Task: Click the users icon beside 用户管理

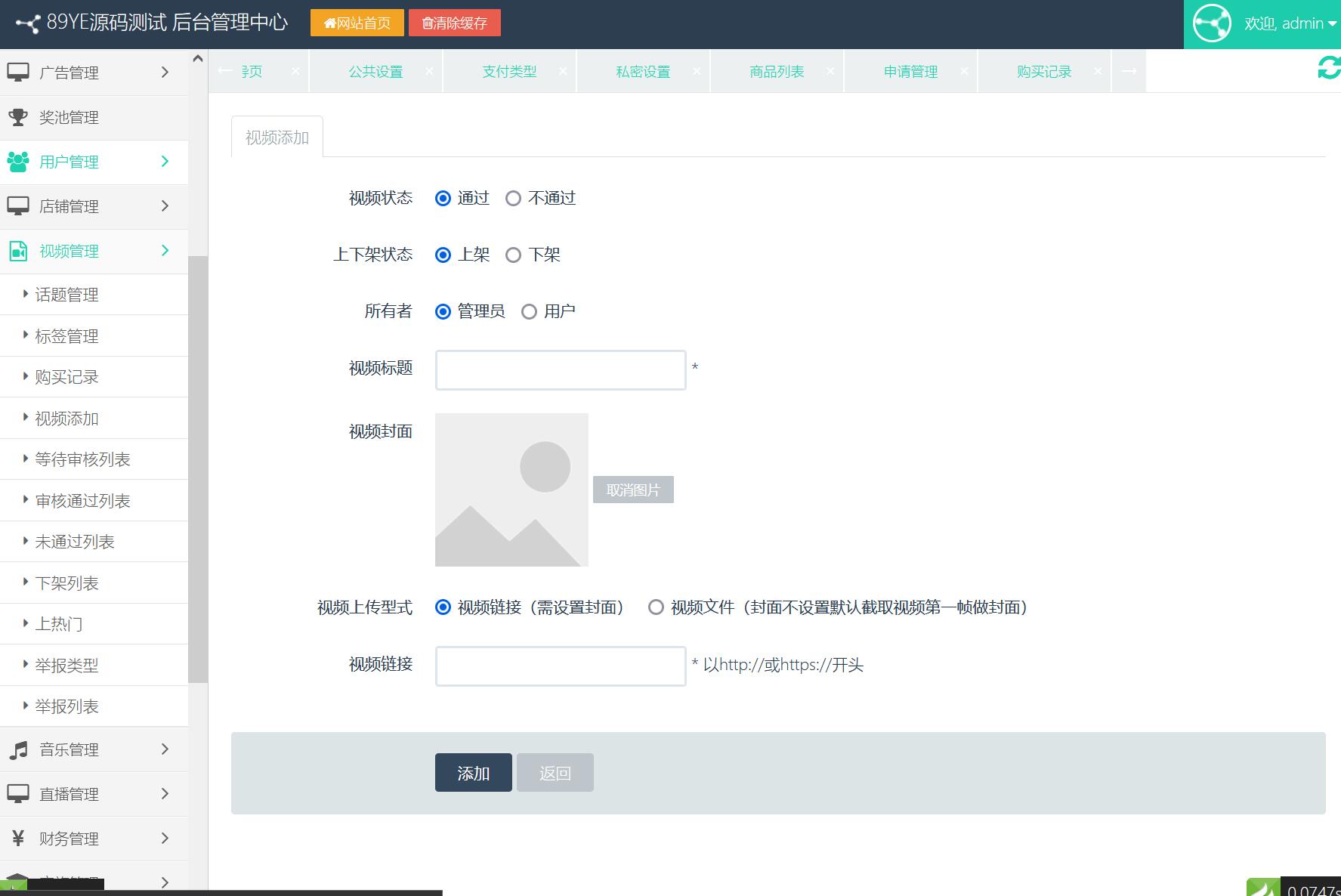Action: [18, 162]
